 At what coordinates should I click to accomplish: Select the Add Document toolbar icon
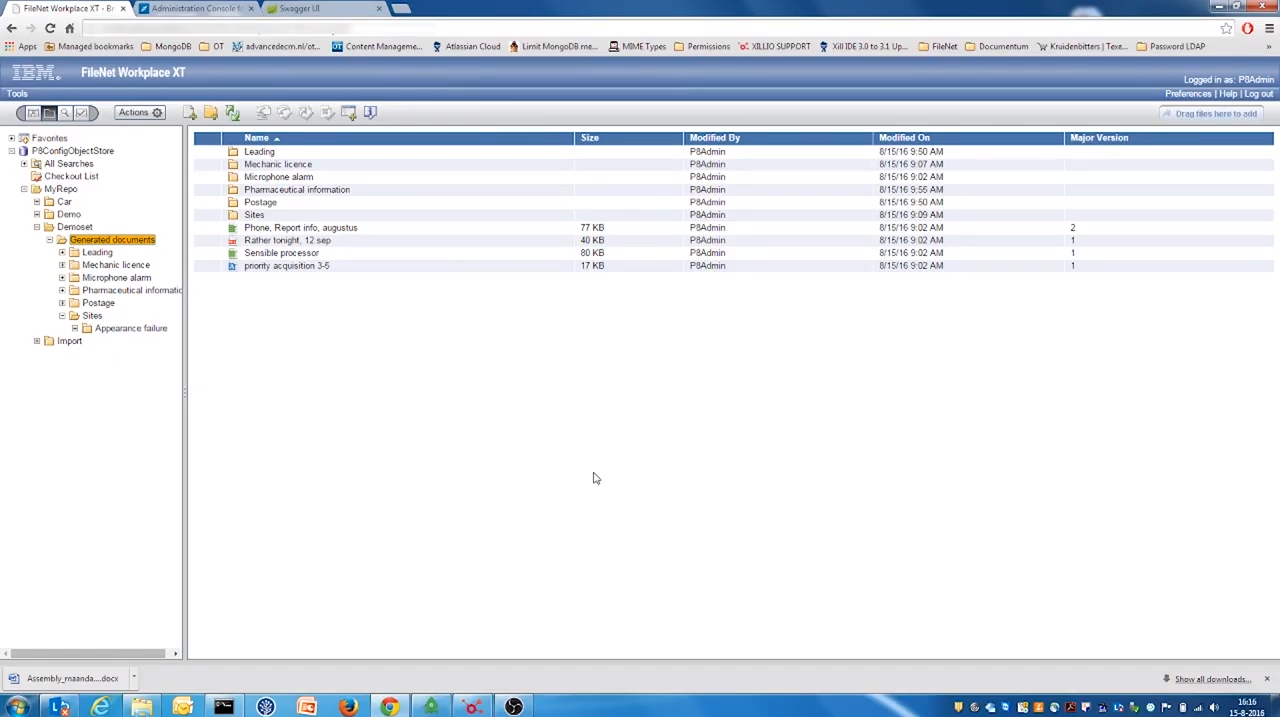point(189,112)
